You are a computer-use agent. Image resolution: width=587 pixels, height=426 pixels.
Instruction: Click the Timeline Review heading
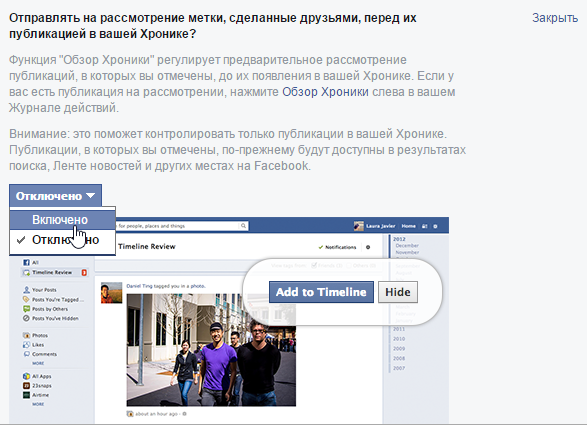tap(147, 246)
